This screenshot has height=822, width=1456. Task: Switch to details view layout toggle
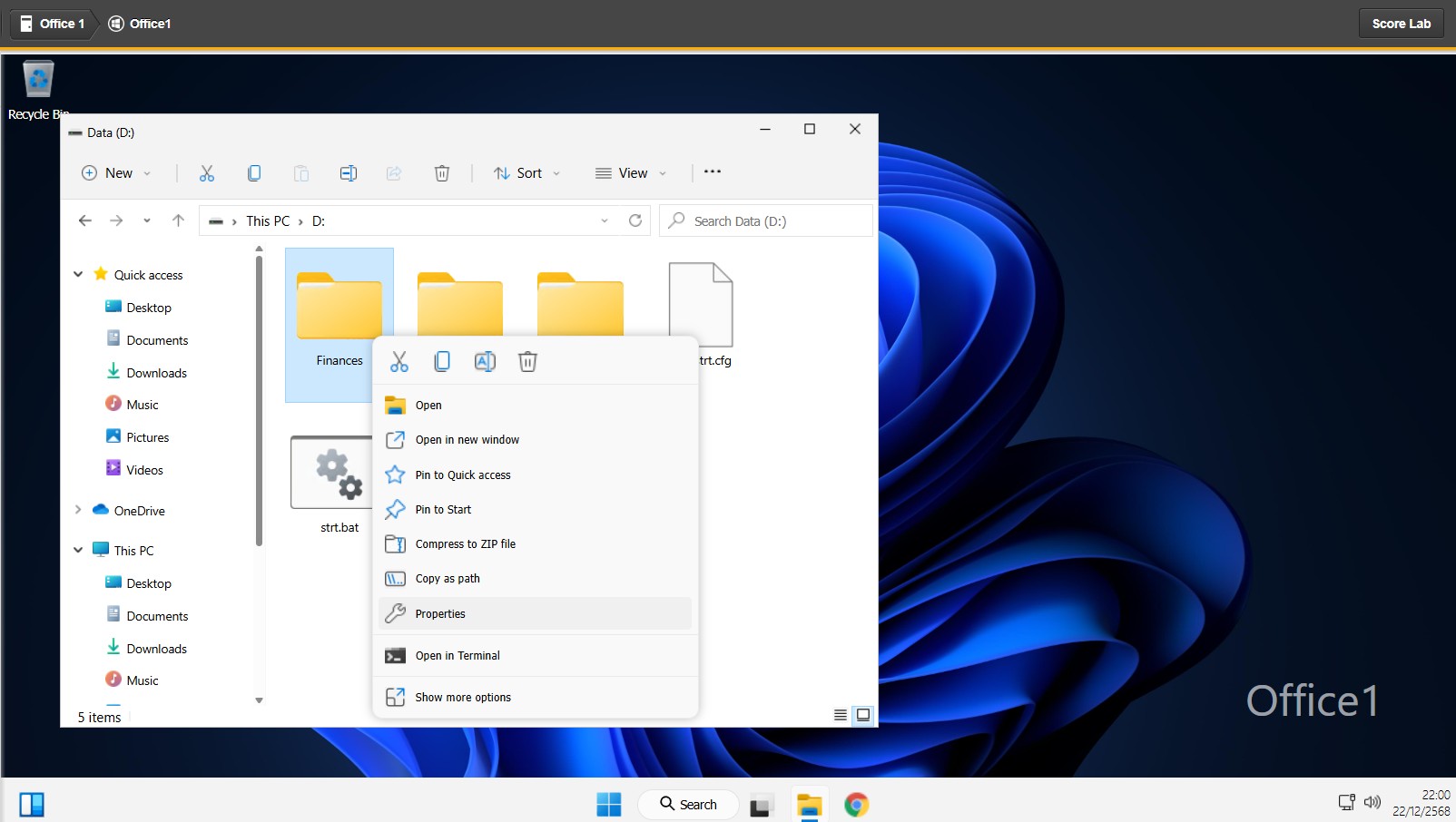pos(841,715)
